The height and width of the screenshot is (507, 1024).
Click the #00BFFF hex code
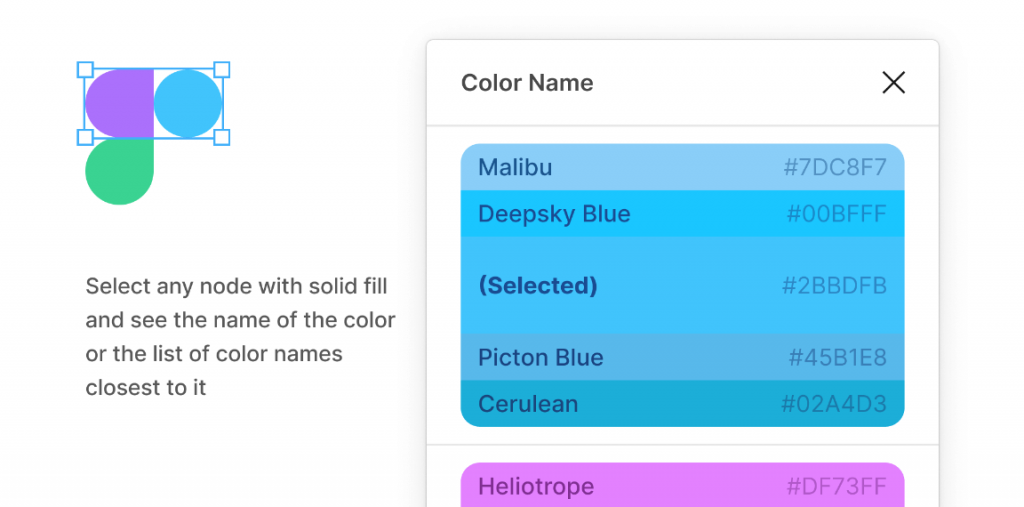point(836,214)
